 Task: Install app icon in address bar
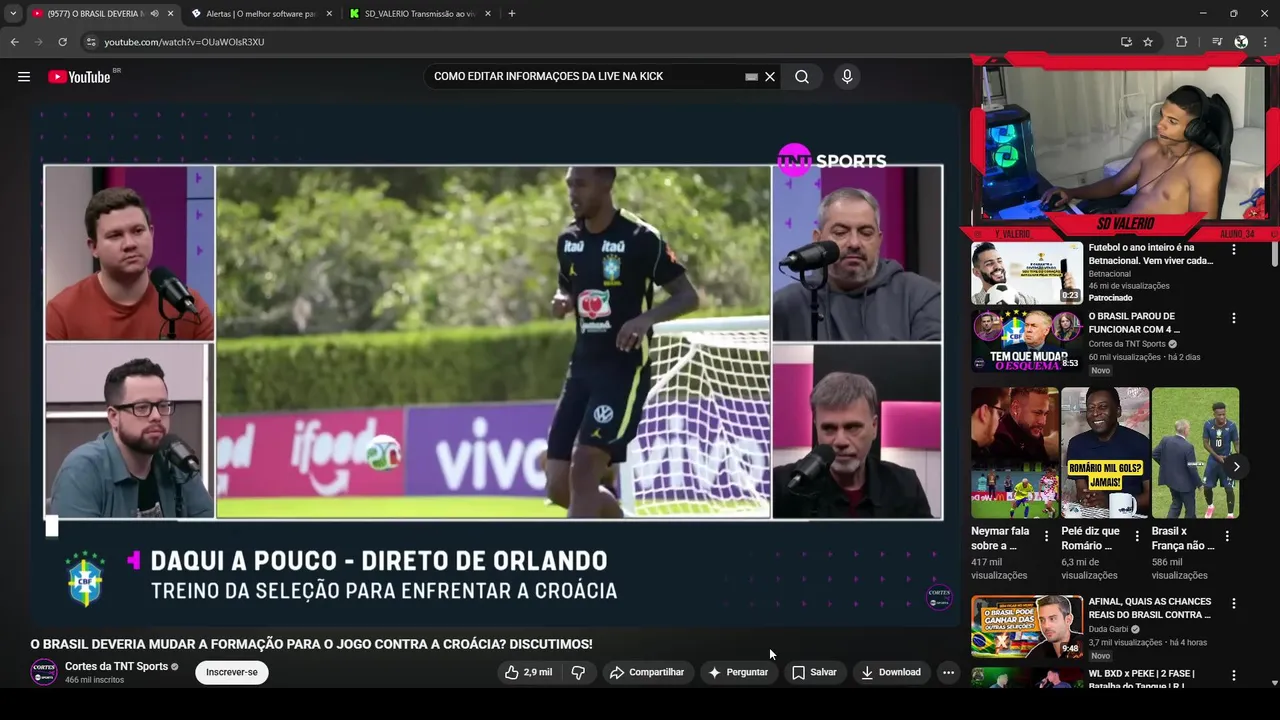[x=1126, y=42]
